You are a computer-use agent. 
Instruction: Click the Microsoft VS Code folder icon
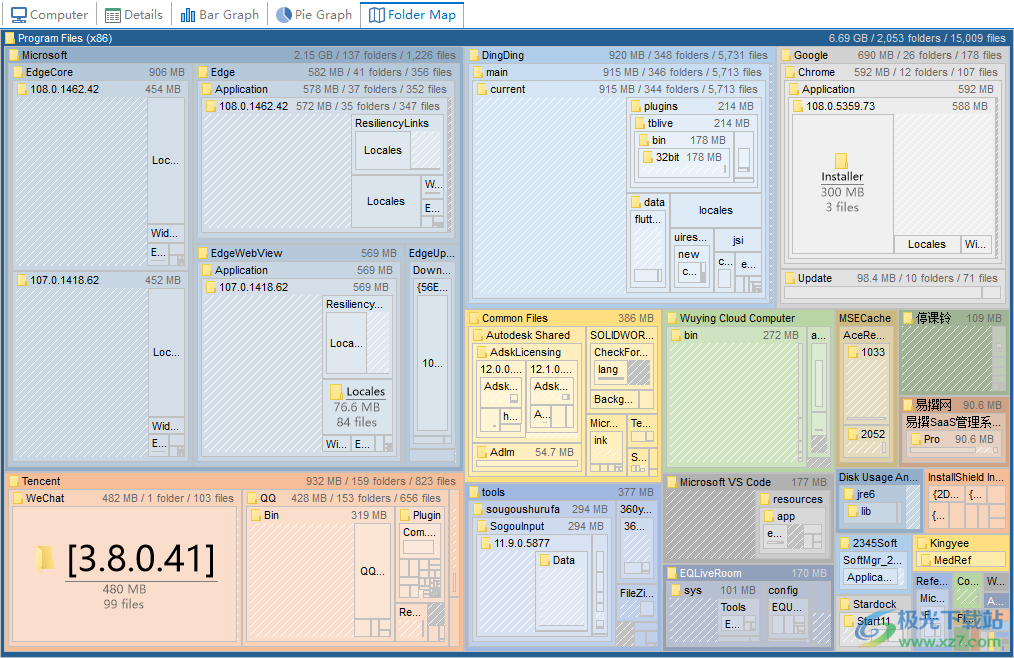click(672, 483)
